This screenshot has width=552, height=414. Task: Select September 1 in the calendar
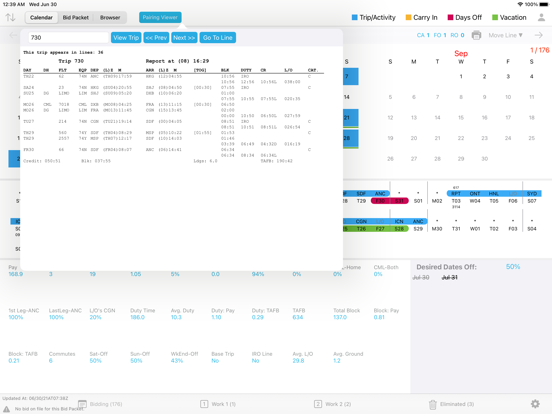click(461, 76)
